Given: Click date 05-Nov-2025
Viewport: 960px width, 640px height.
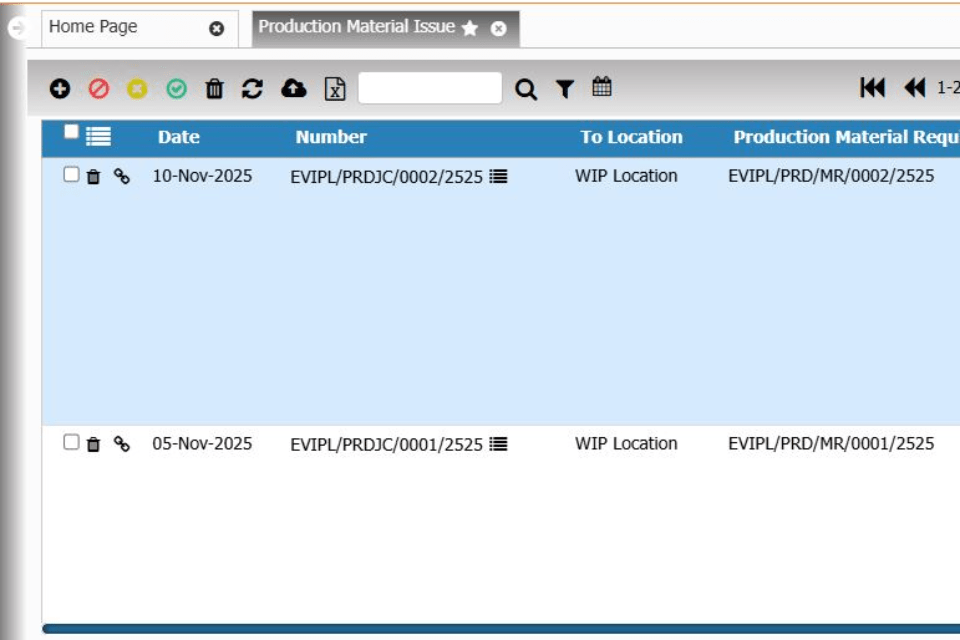Looking at the screenshot, I should pos(202,444).
